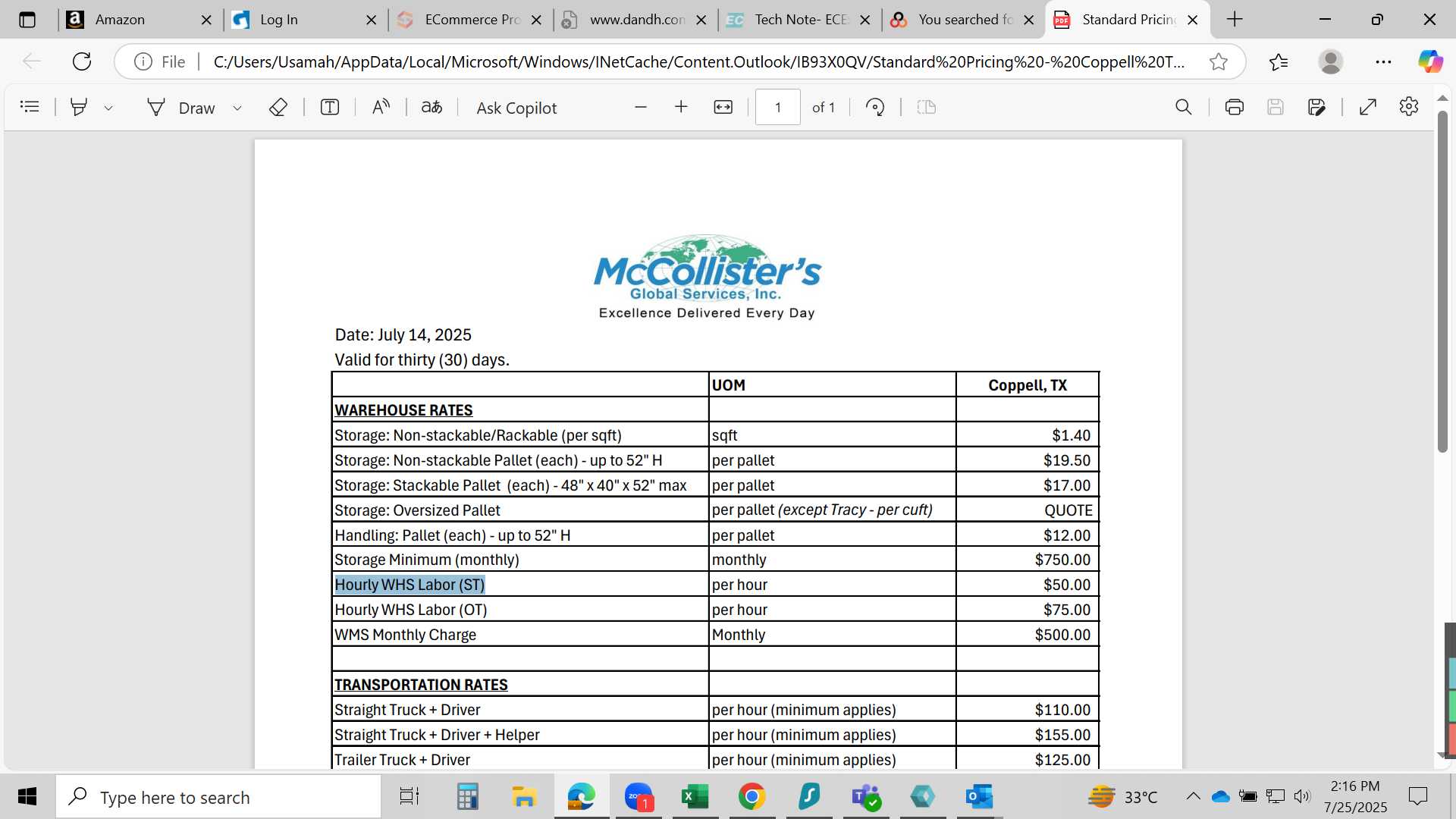1456x819 pixels.
Task: Click the taskbar search box
Action: [x=218, y=797]
